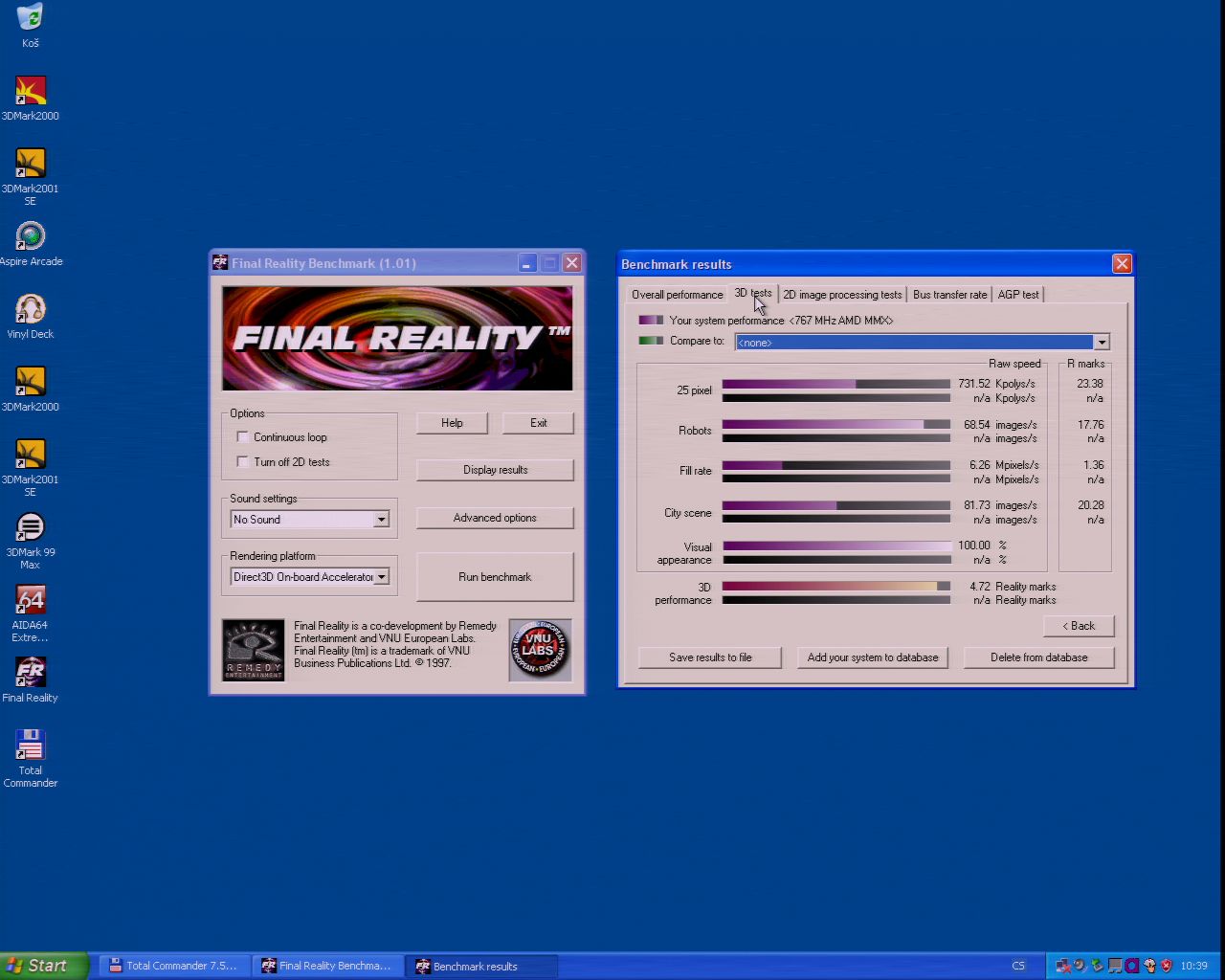1225x980 pixels.
Task: Select the 3D tests tab
Action: 752,293
